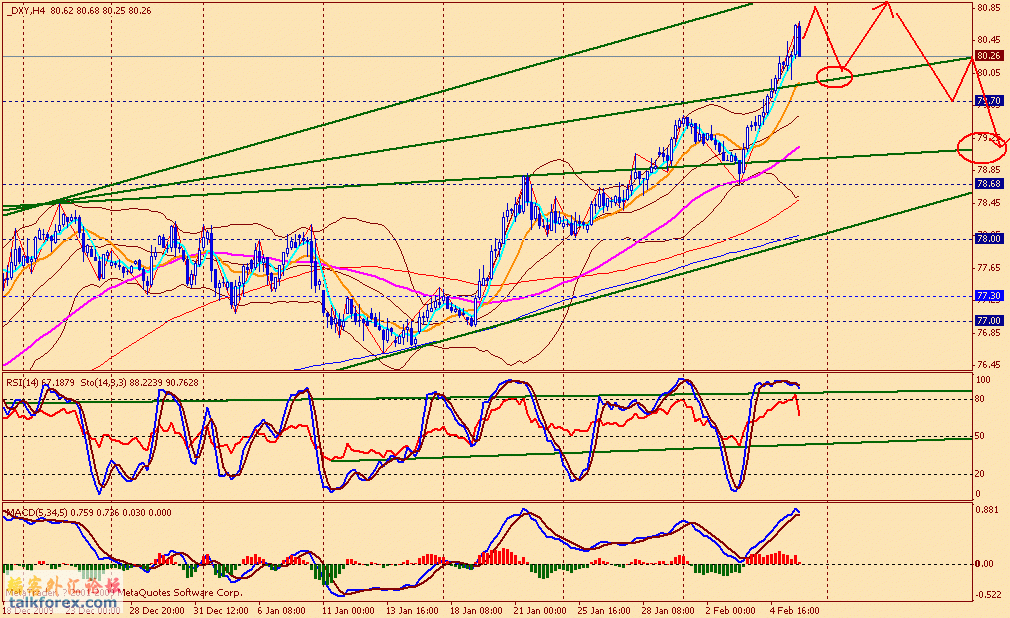1010x618 pixels.
Task: Click the 20 level on RSI scale
Action: 980,474
